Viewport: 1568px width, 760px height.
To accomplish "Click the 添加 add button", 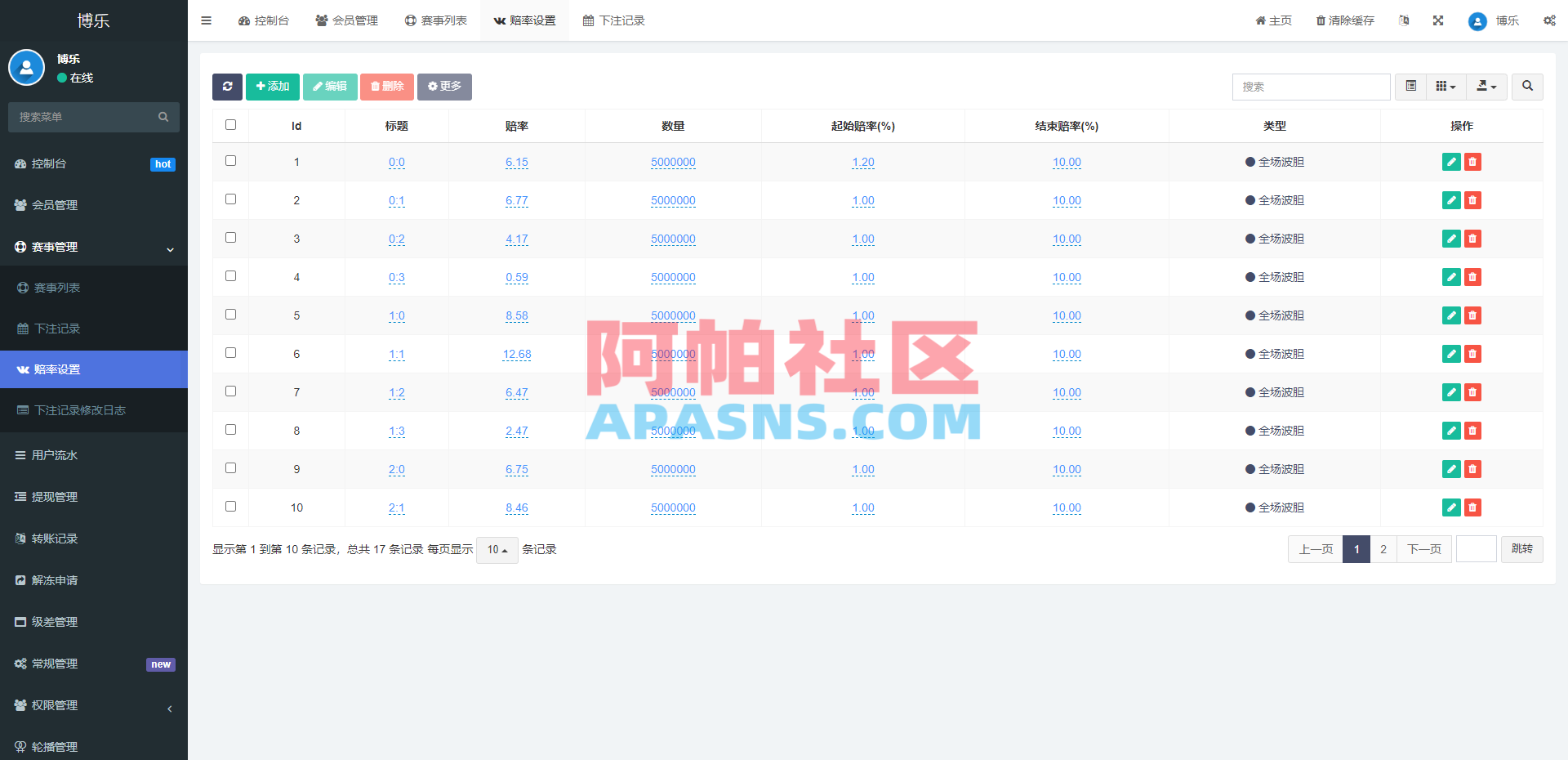I will (x=272, y=87).
